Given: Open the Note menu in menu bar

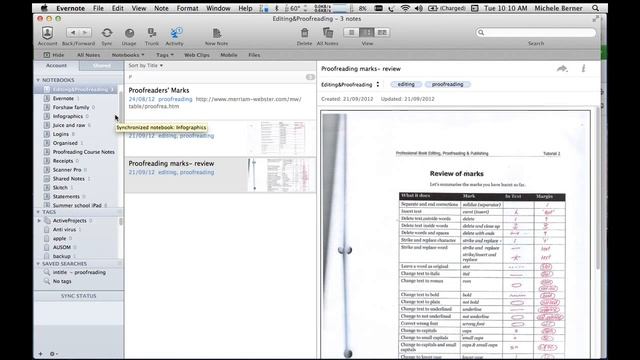Looking at the screenshot, I should click(161, 8).
